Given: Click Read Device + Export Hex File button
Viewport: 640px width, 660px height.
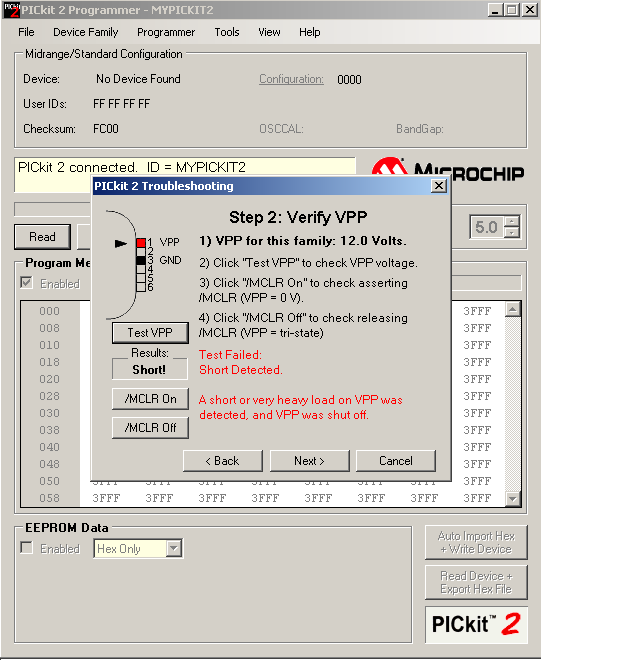Looking at the screenshot, I should point(476,582).
